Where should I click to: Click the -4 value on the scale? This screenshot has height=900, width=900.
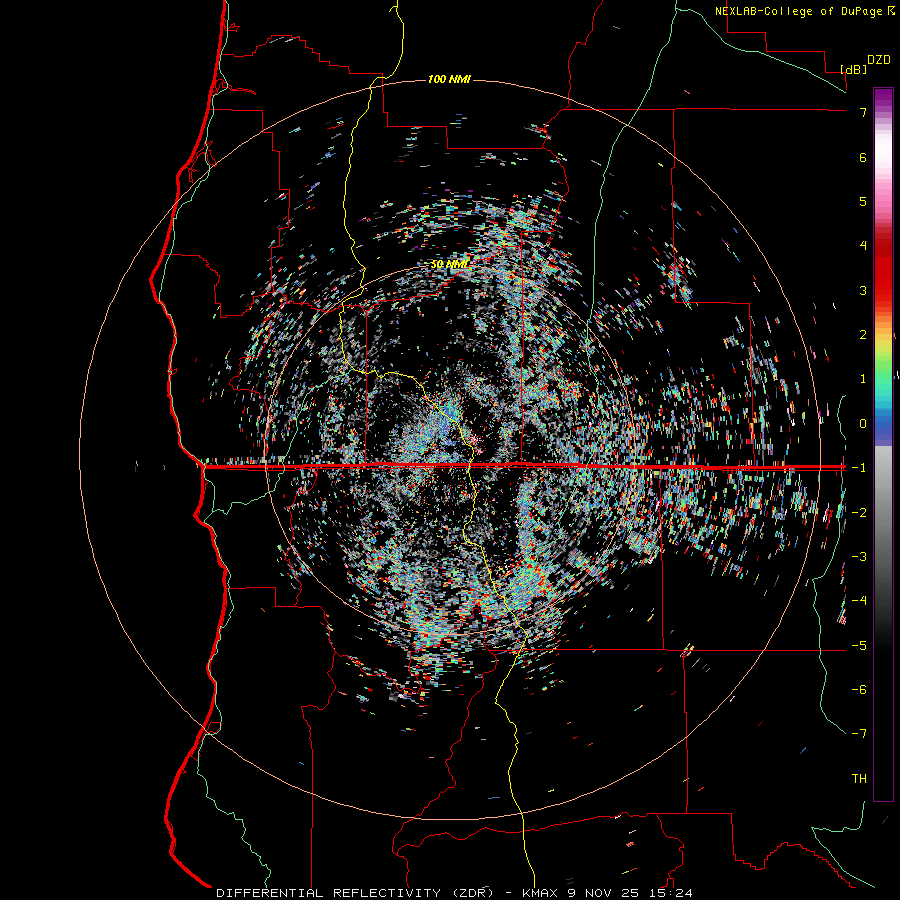(x=859, y=600)
